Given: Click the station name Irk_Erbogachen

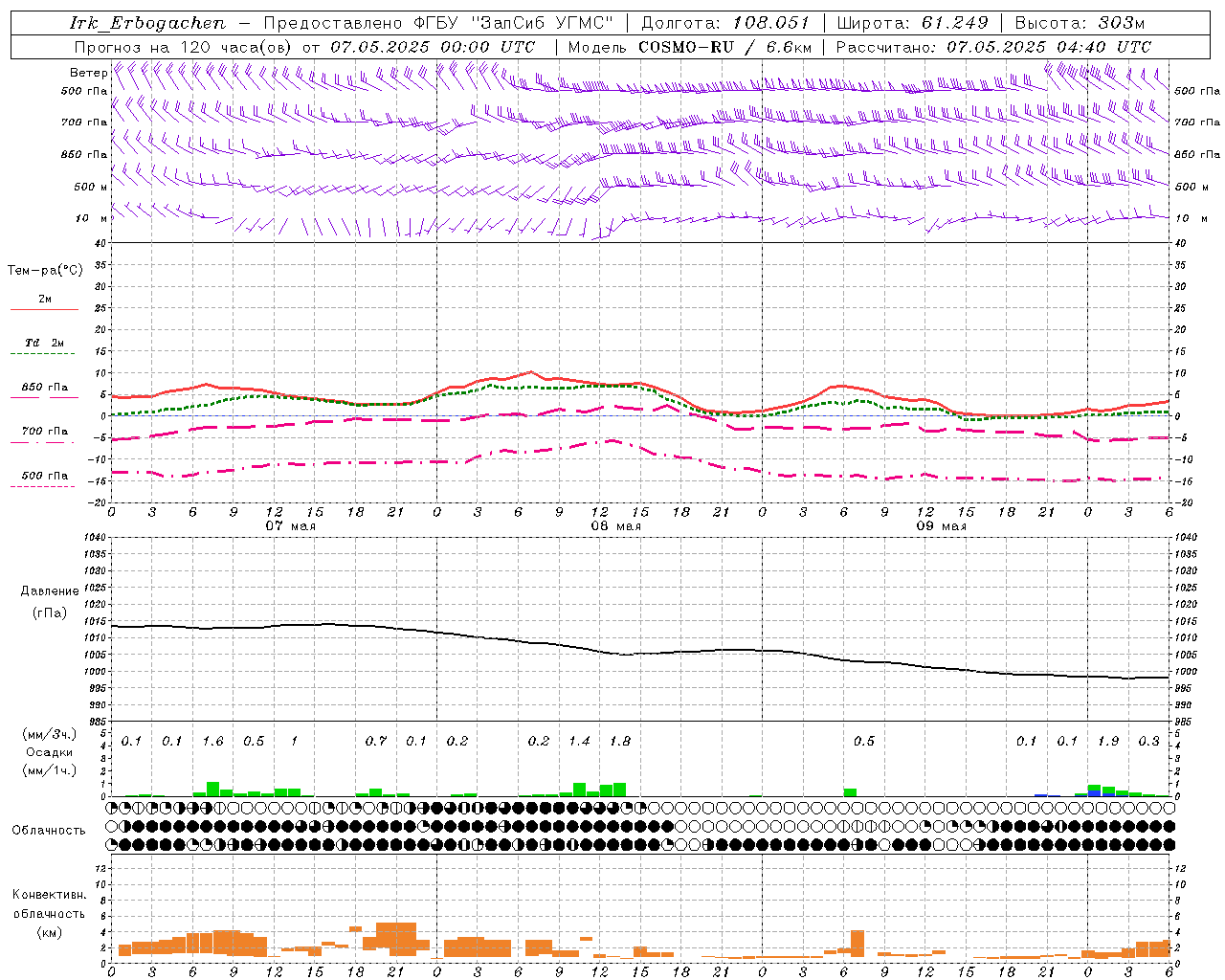Looking at the screenshot, I should tap(148, 23).
